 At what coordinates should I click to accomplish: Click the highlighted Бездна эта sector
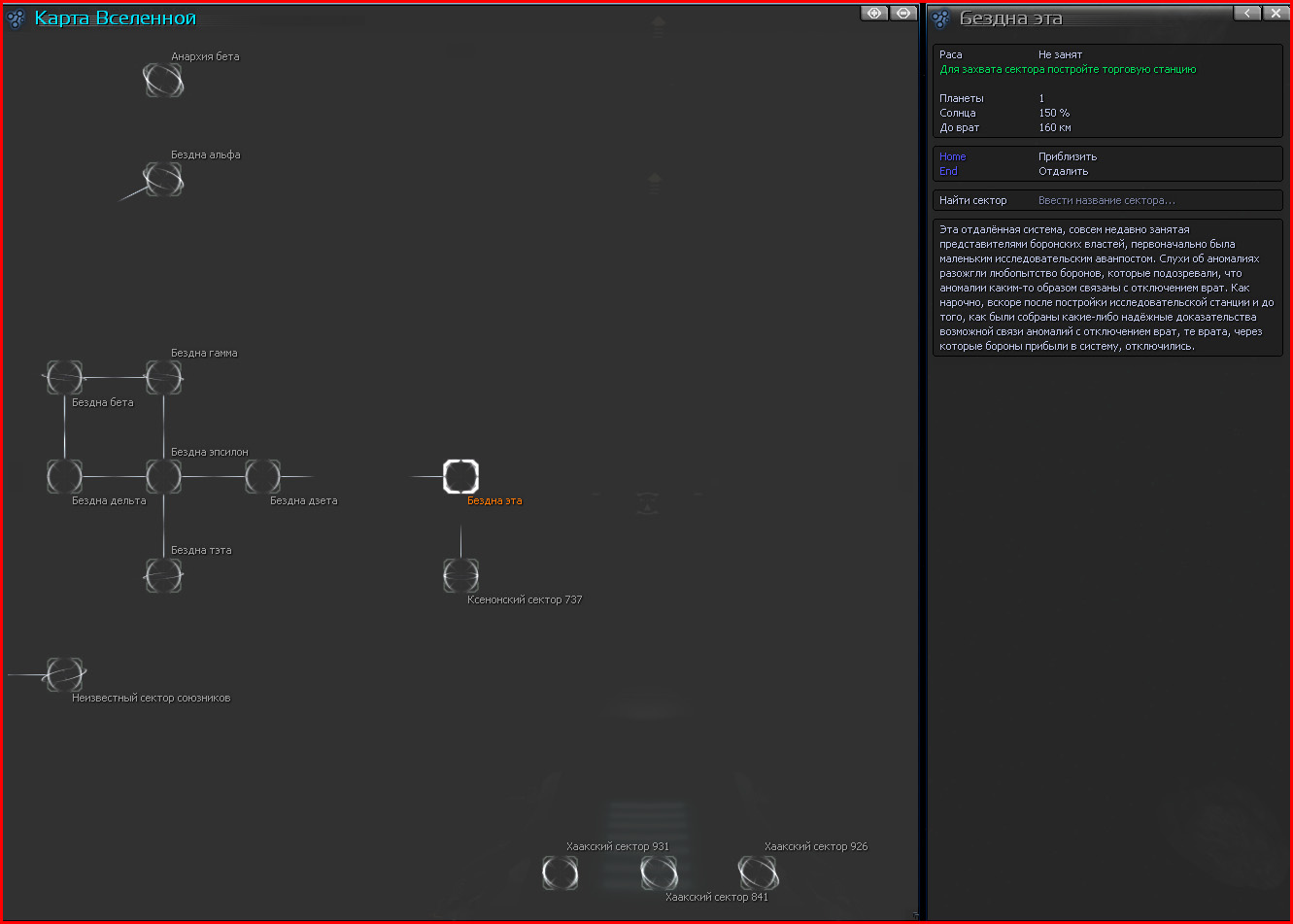coord(460,476)
